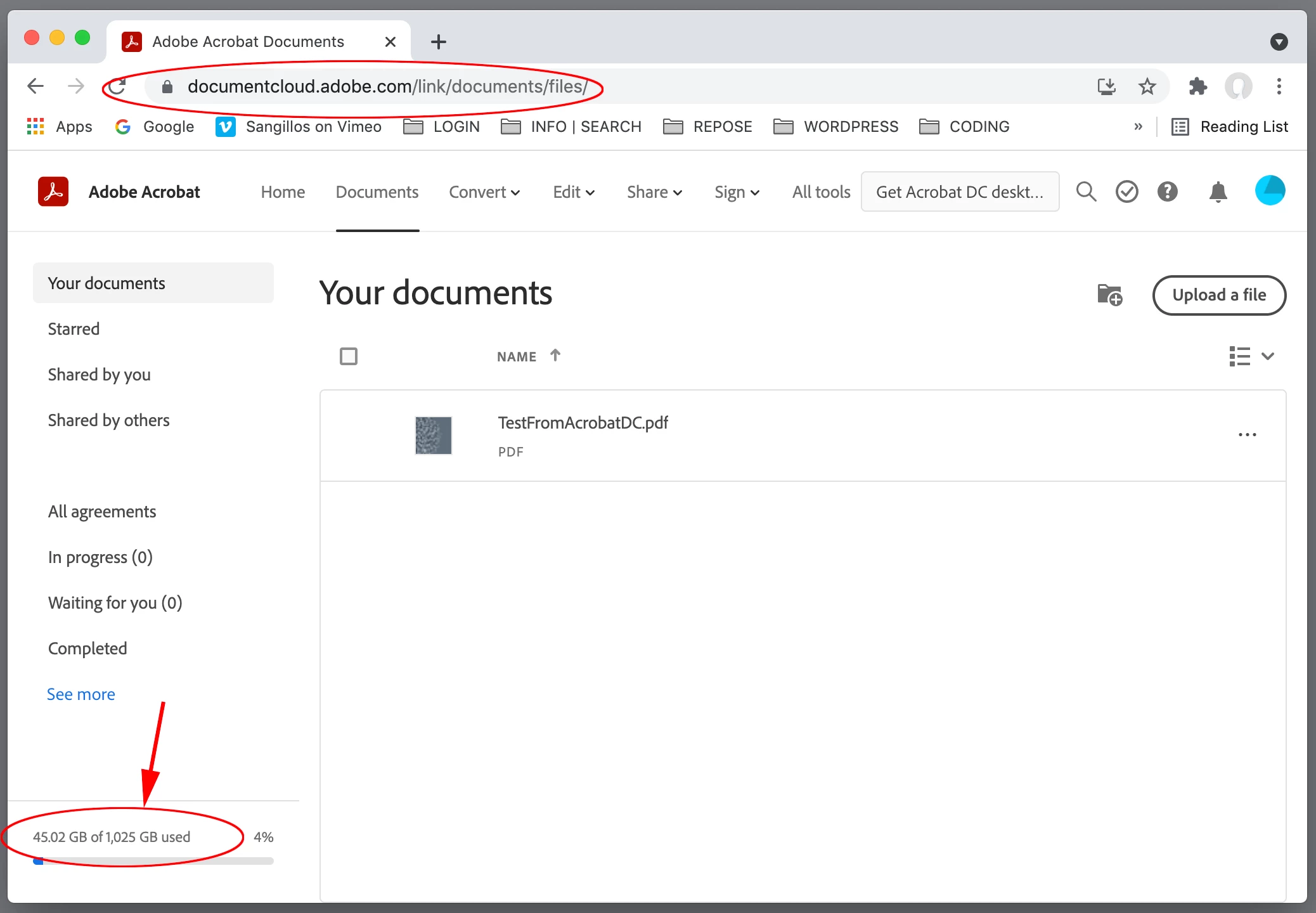
Task: Open the search magnifier icon
Action: click(1086, 191)
